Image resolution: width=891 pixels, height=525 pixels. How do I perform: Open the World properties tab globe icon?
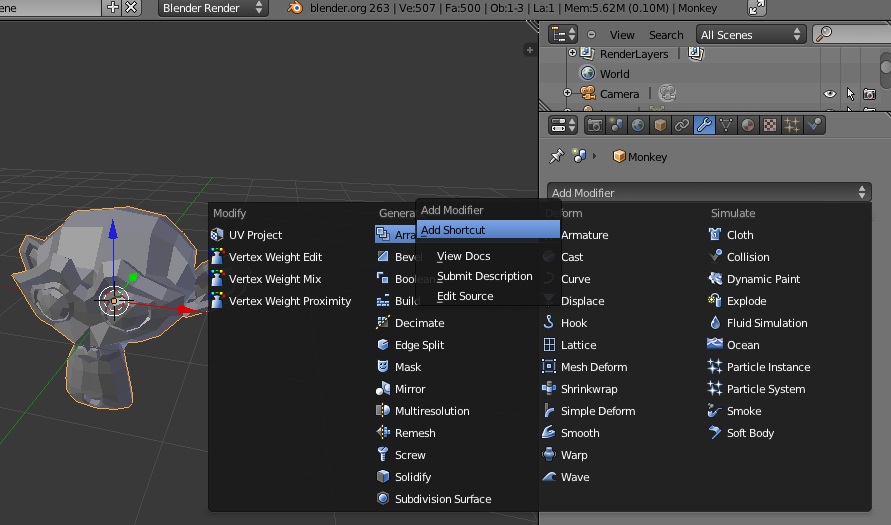pyautogui.click(x=638, y=125)
